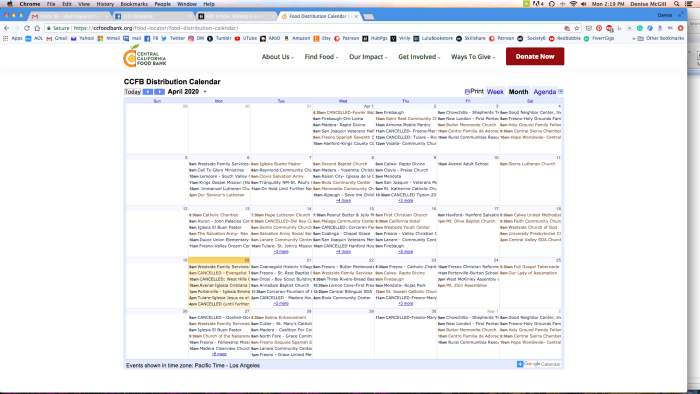Image resolution: width=700 pixels, height=394 pixels.
Task: Expand the About Us menu
Action: [x=277, y=57]
